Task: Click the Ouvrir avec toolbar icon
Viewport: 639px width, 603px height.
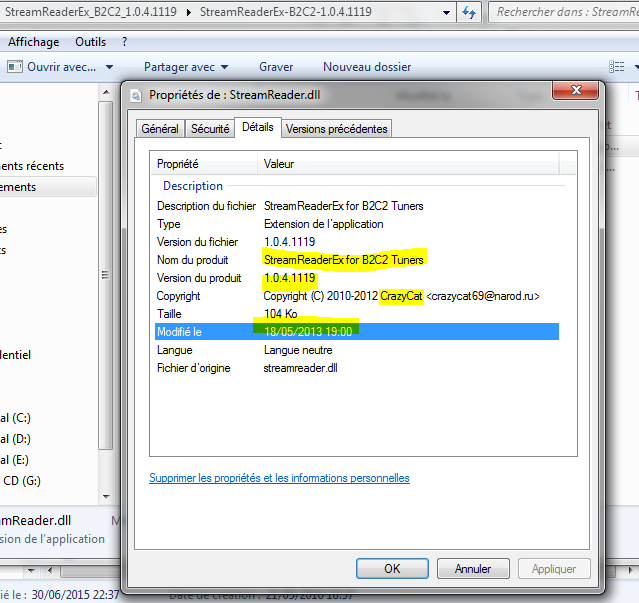Action: click(15, 67)
